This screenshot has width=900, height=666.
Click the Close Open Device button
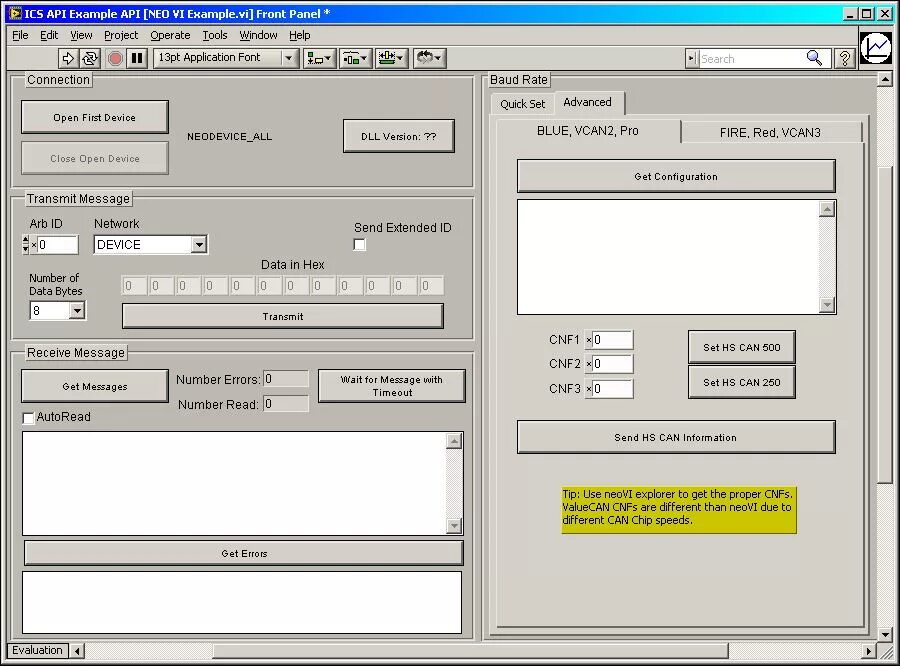(x=95, y=158)
